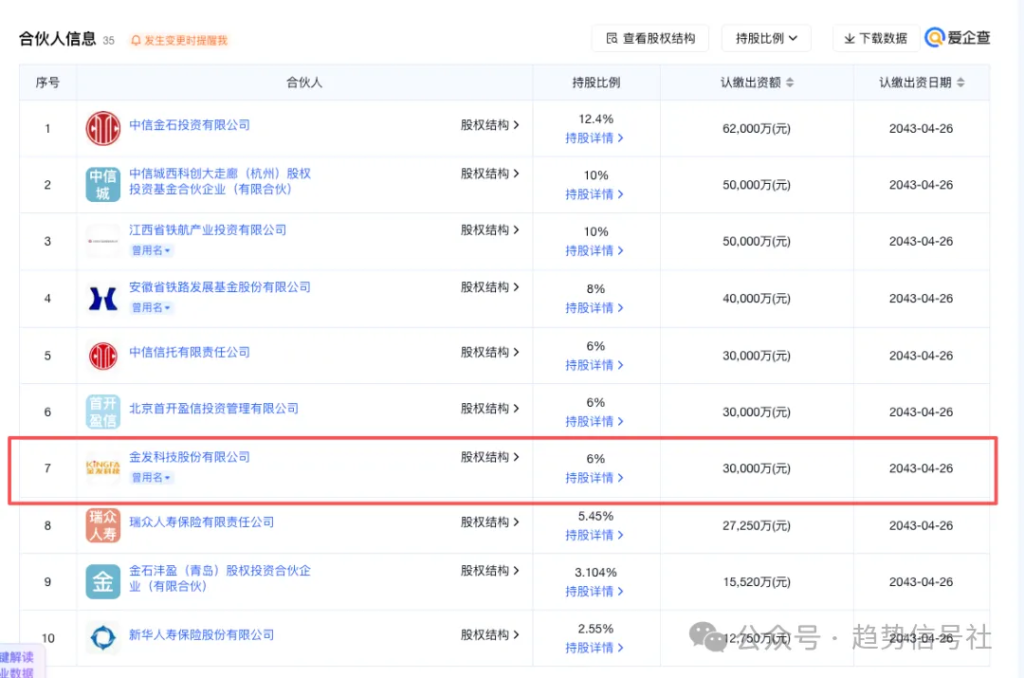Click the CITIC logo for 中信金石投资有限公司

(103, 128)
